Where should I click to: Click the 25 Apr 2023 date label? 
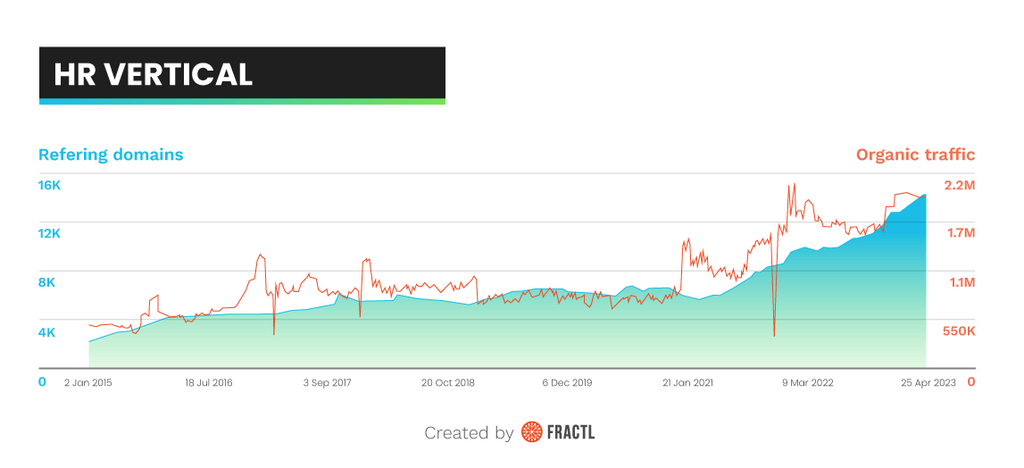coord(928,383)
